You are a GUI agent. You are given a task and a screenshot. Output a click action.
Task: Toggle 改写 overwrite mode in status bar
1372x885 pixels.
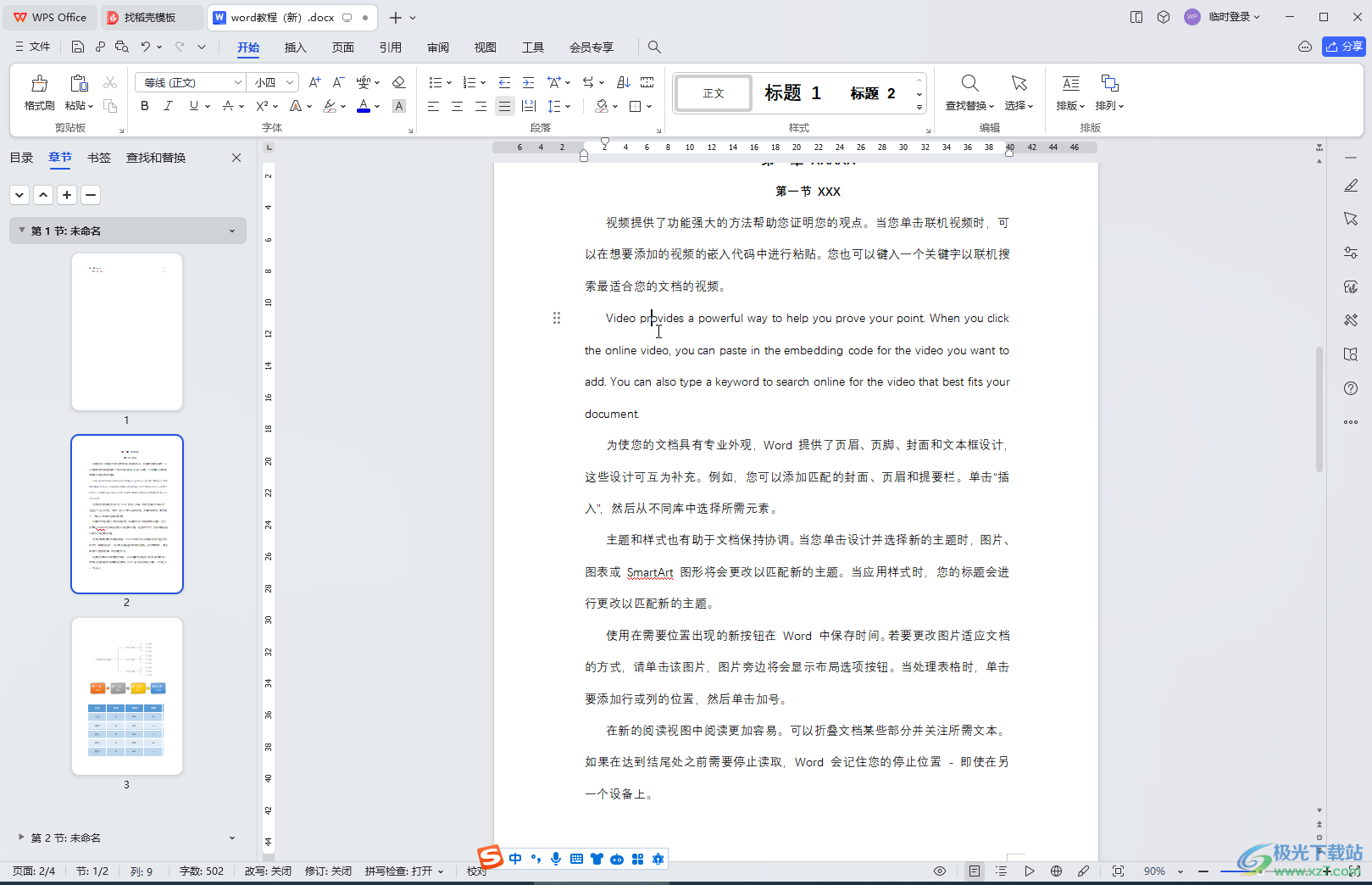(268, 871)
